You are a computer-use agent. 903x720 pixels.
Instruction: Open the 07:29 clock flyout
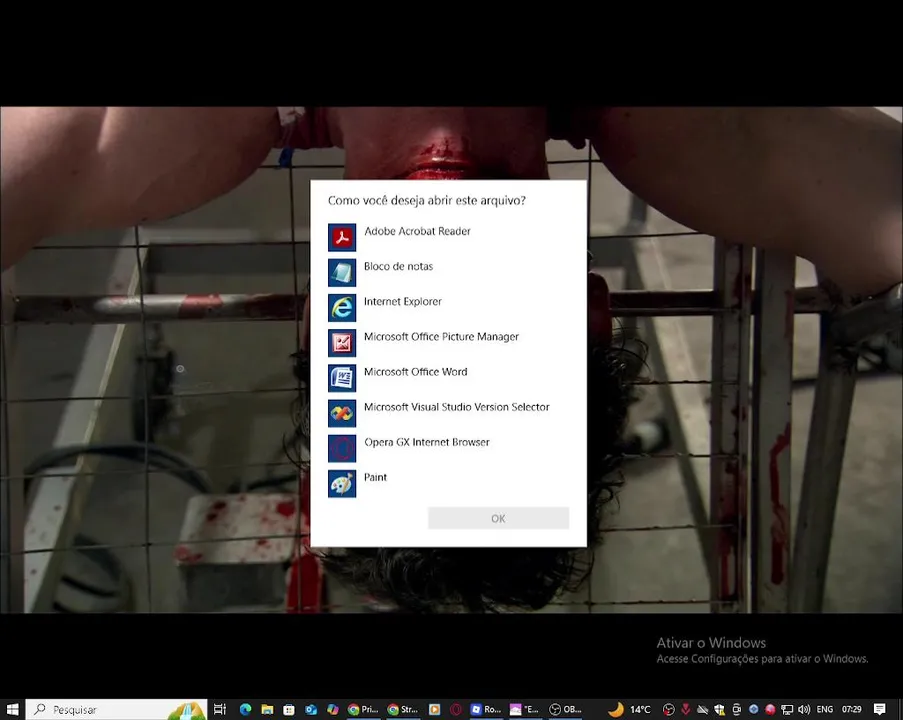[x=852, y=709]
